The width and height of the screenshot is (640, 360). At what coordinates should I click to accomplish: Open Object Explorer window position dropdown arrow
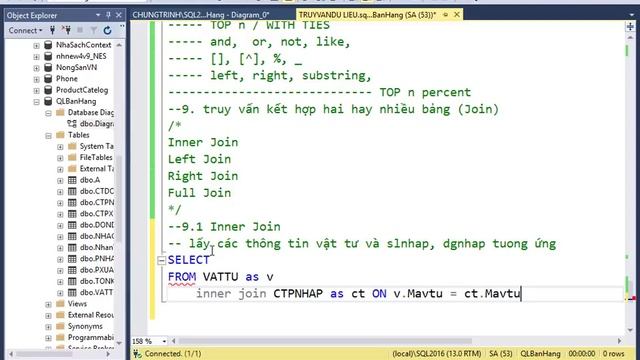(98, 15)
